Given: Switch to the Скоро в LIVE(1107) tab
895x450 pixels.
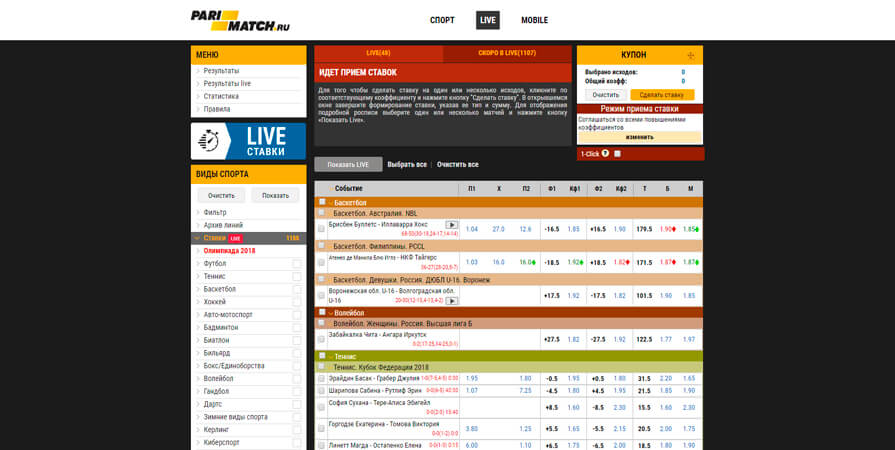Looking at the screenshot, I should point(507,54).
